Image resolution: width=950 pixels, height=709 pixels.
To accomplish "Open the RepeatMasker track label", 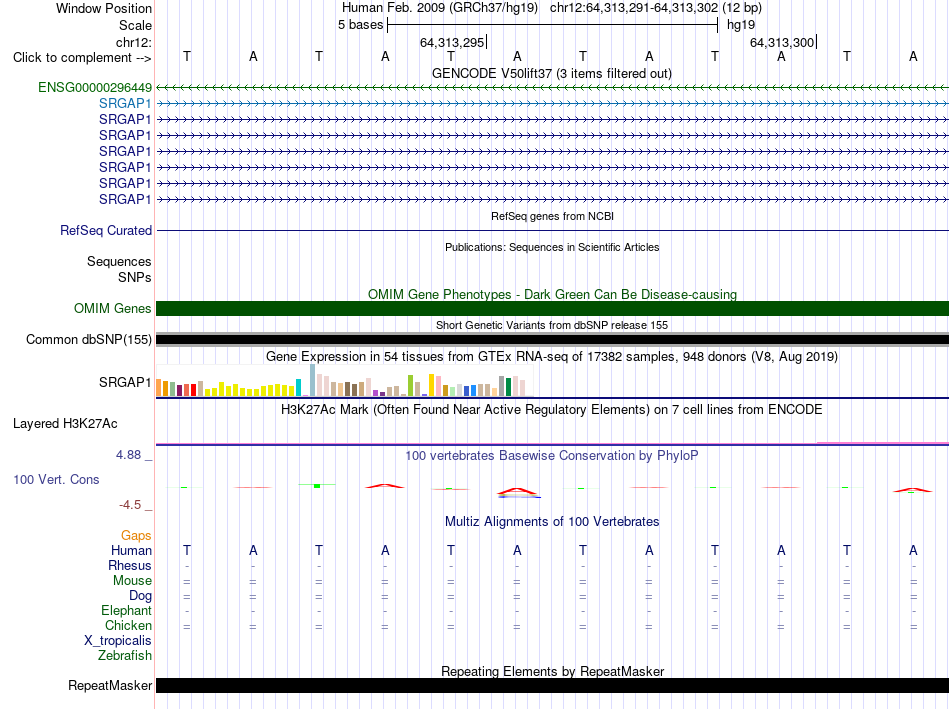I will point(110,685).
